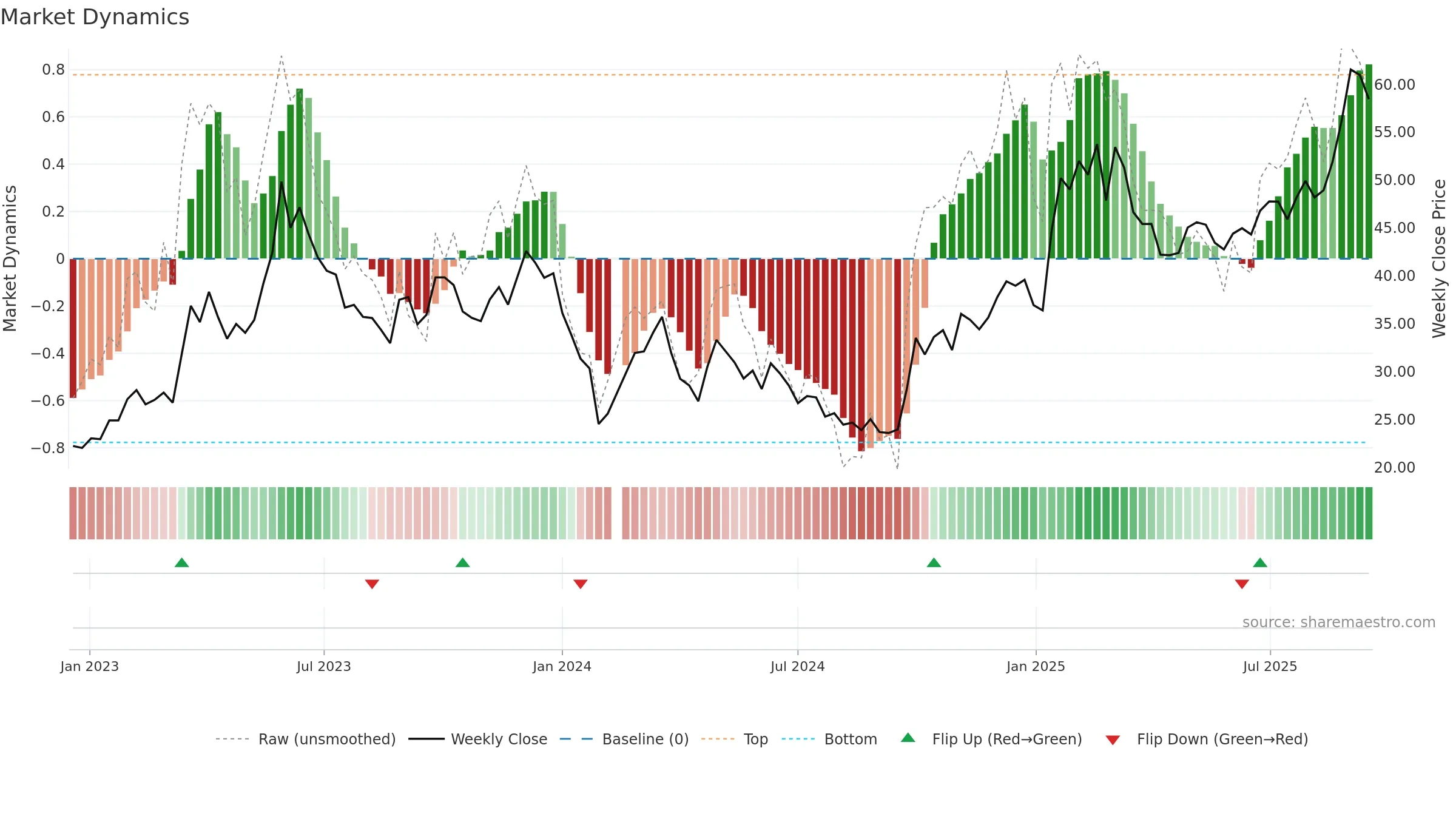Screen dimensions: 1456x819
Task: Click the Market Dynamics chart title
Action: [95, 17]
